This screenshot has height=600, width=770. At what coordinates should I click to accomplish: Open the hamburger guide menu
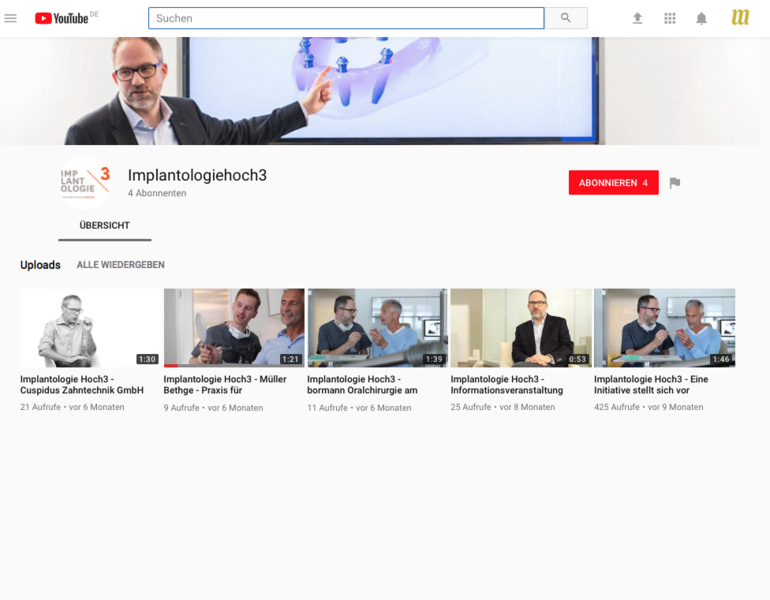11,18
